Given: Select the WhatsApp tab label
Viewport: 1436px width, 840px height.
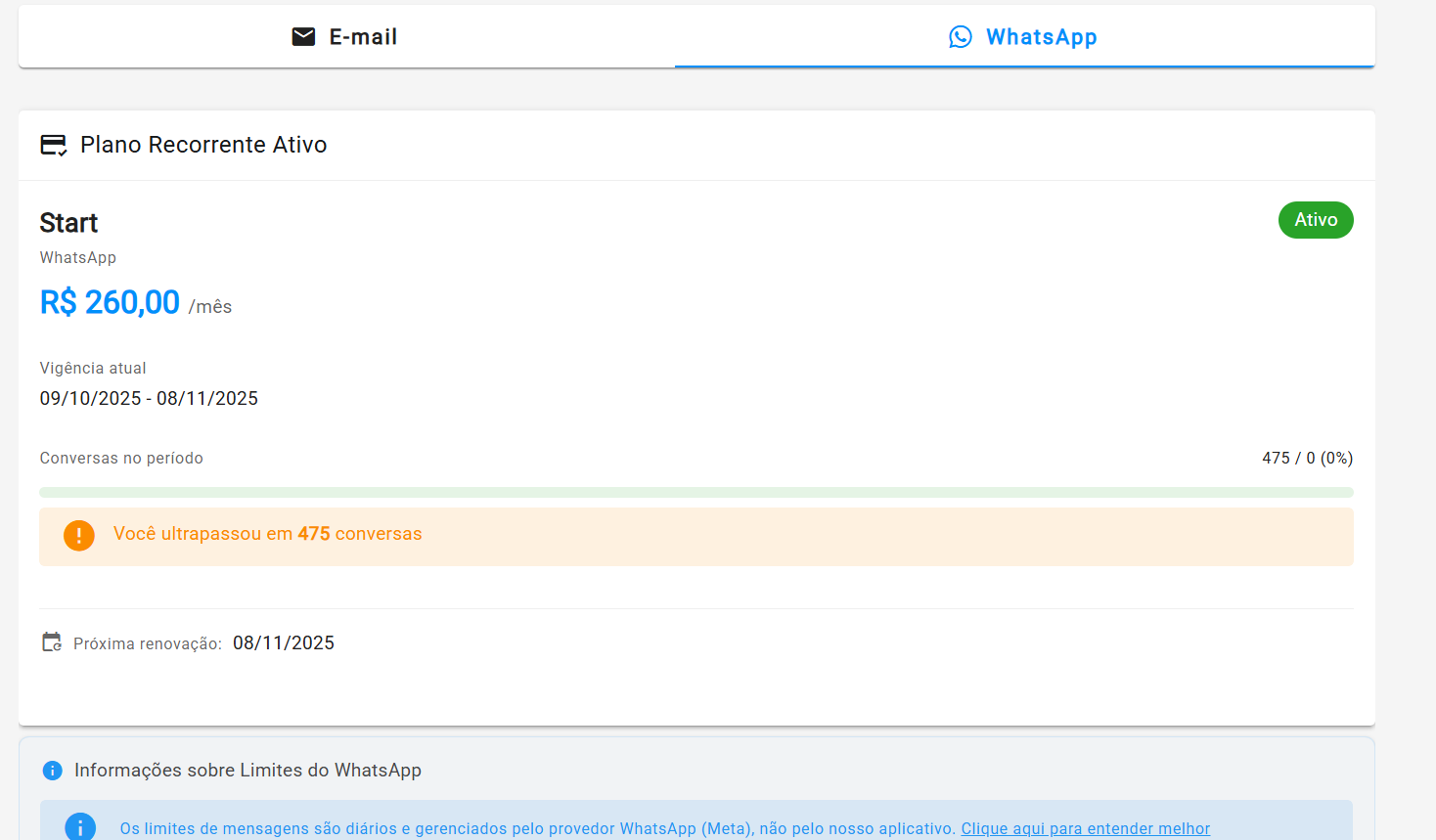Looking at the screenshot, I should point(1041,37).
